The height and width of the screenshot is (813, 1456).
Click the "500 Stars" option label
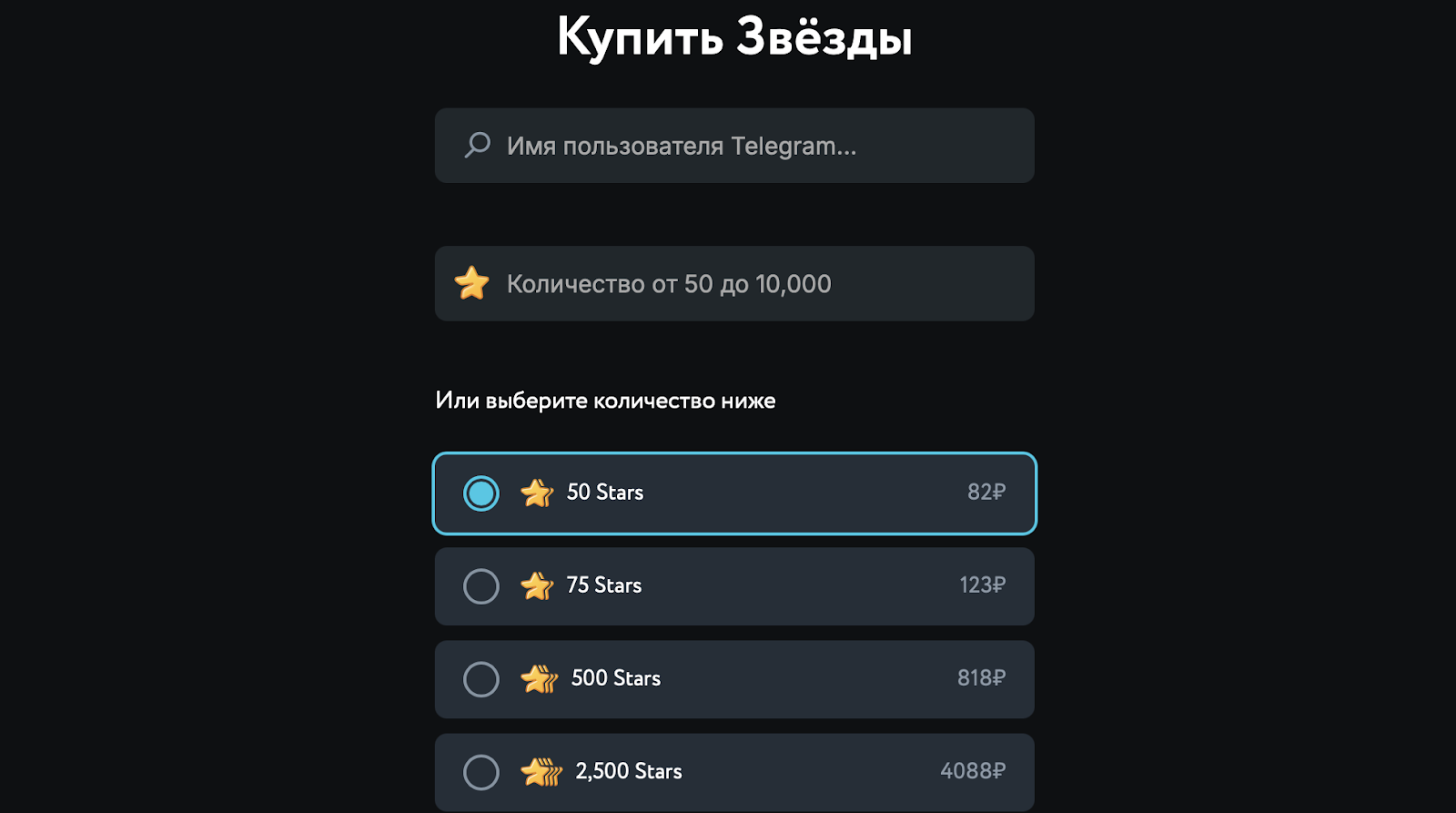tap(616, 678)
